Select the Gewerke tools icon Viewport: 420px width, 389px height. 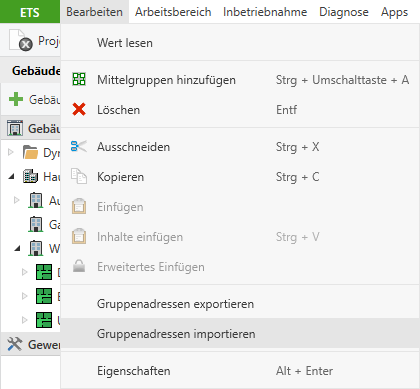pyautogui.click(x=15, y=344)
